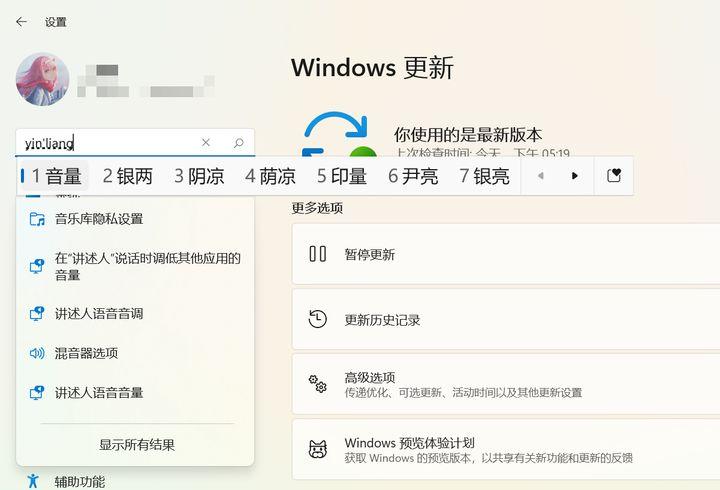Click the 设置 window title

point(56,22)
